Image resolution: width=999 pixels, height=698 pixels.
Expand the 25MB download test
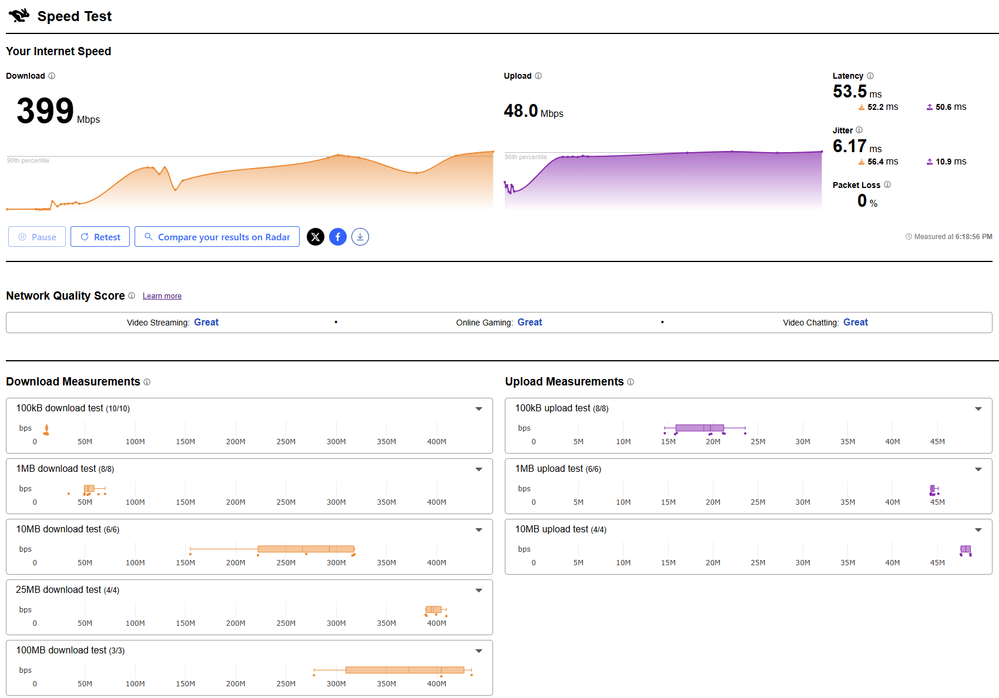478,590
